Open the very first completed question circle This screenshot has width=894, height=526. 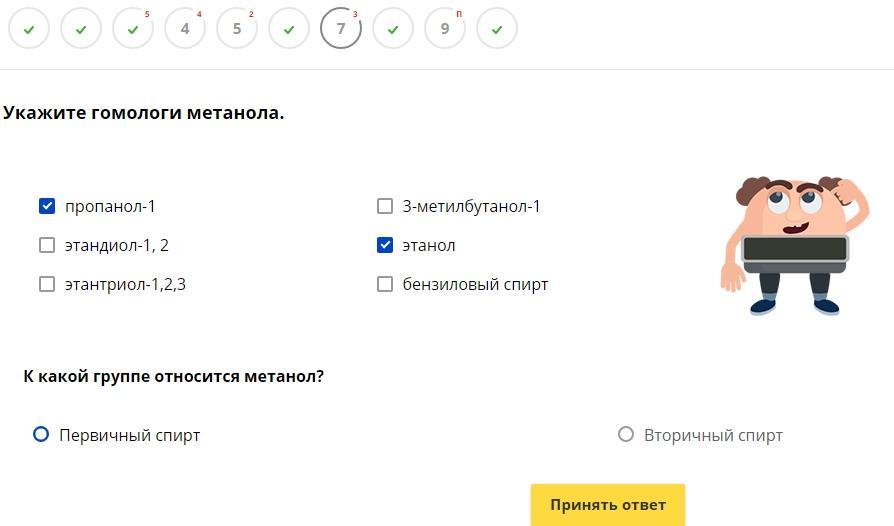coord(29,29)
